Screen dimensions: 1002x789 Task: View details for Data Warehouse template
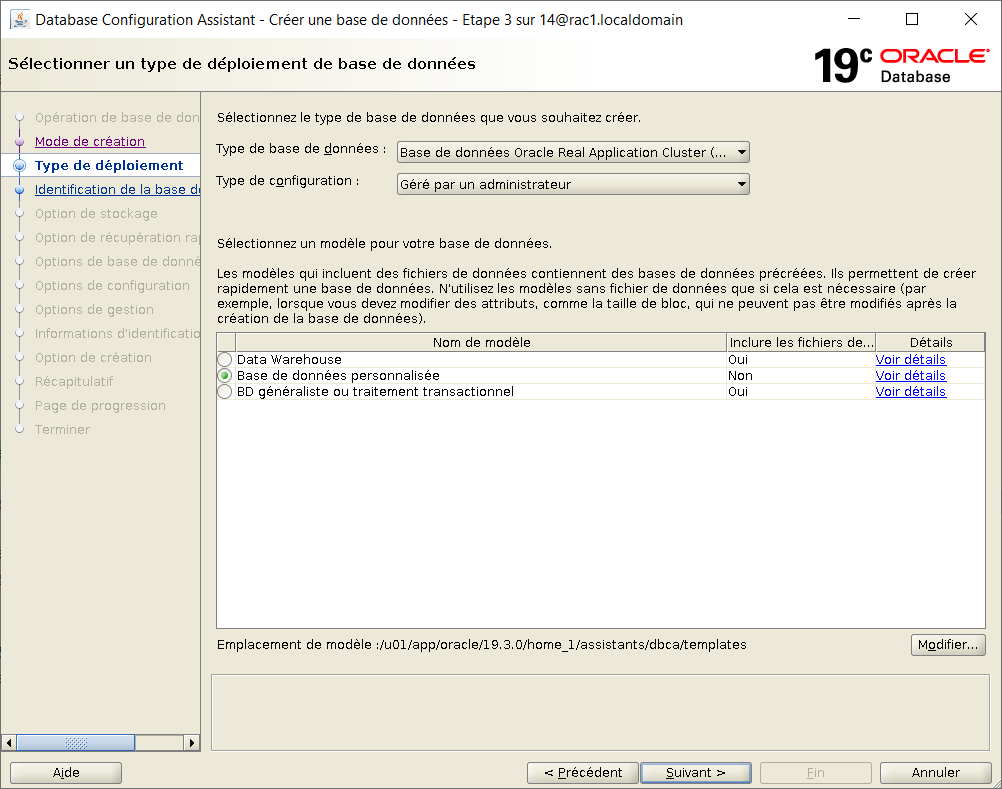pyautogui.click(x=911, y=360)
